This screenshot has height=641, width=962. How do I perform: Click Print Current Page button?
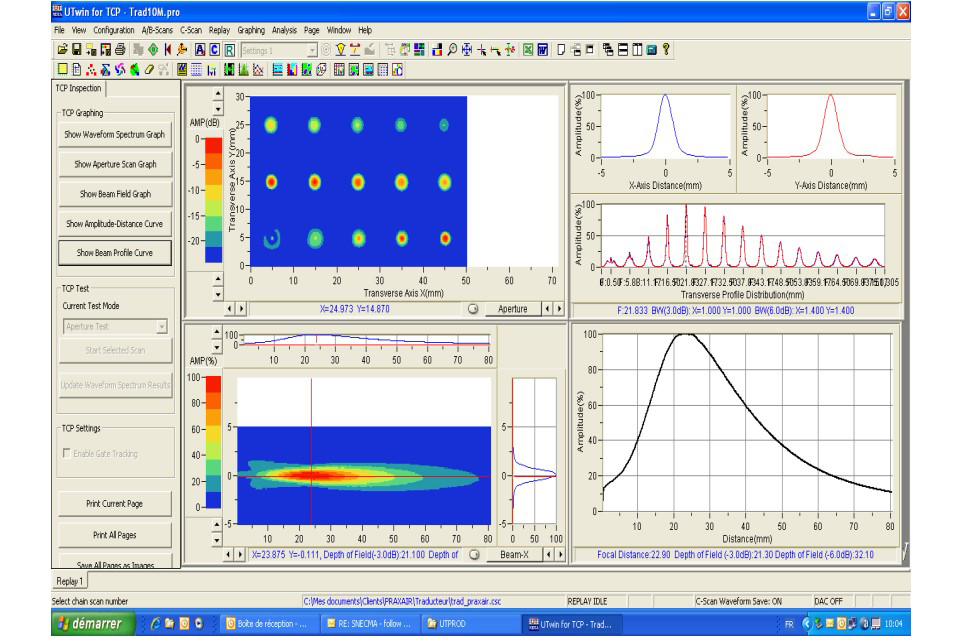pyautogui.click(x=114, y=504)
